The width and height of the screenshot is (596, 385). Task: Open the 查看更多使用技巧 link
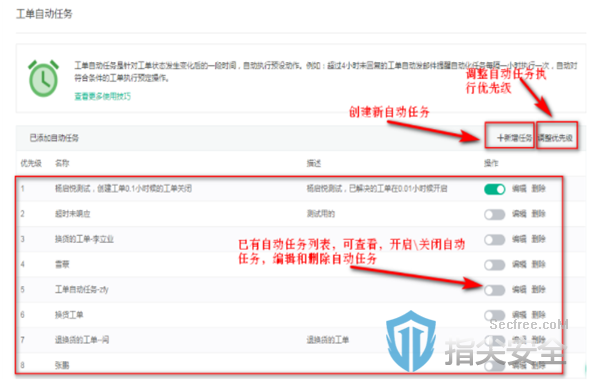click(x=102, y=96)
